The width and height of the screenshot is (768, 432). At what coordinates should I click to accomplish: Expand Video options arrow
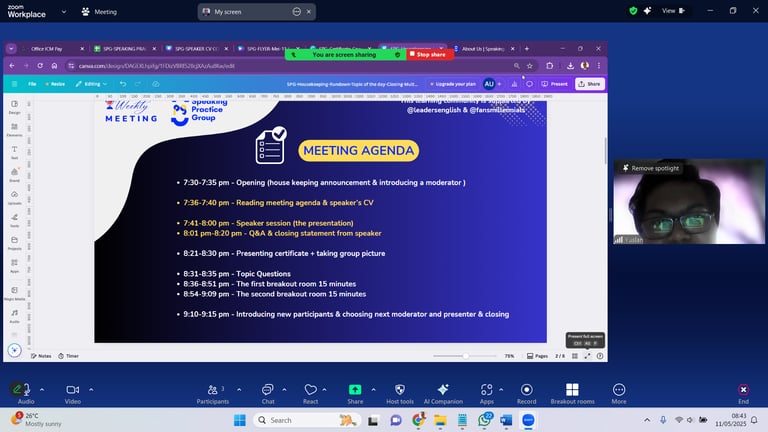[91, 390]
